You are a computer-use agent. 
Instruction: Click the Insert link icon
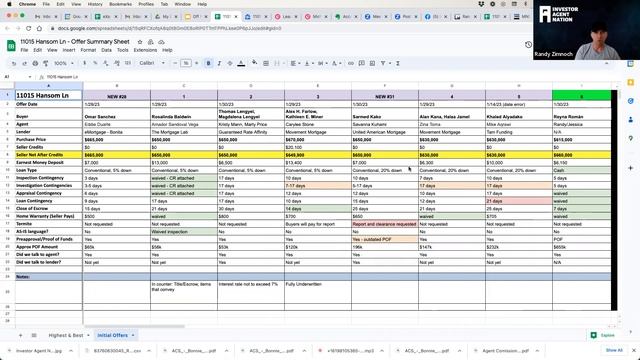[x=351, y=63]
